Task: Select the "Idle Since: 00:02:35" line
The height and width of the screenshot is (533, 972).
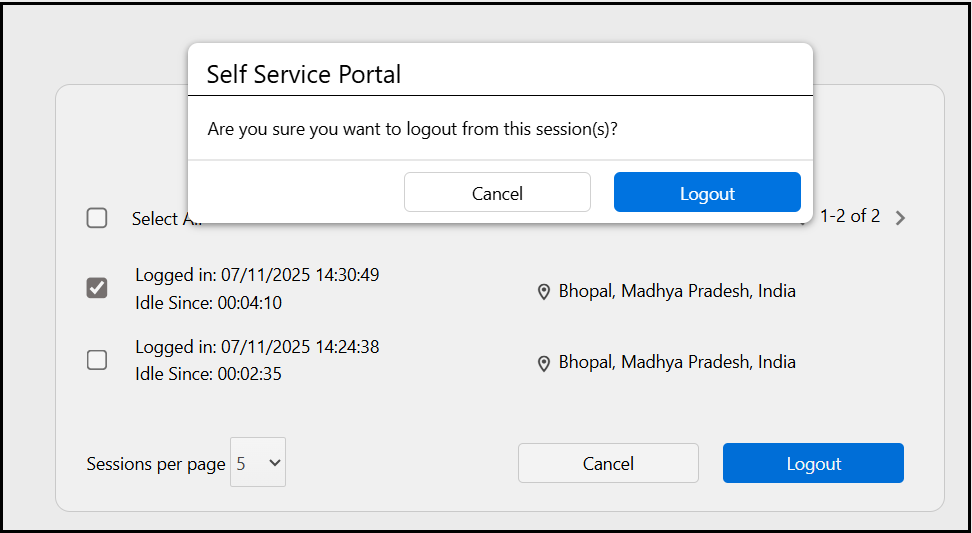Action: point(209,375)
